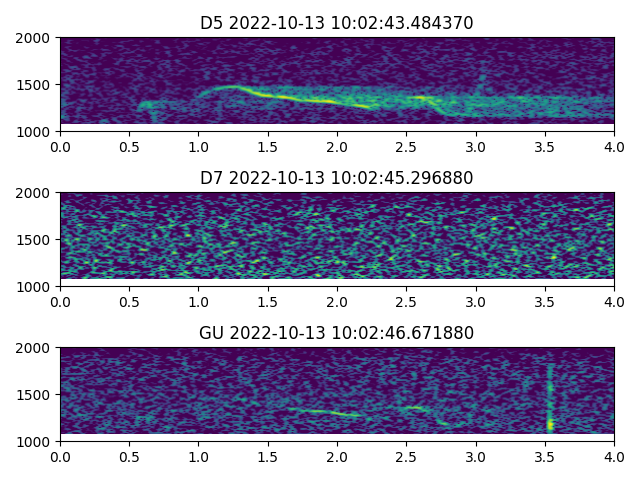
Task: Select the short blip near 0.6s in D5
Action: click(x=146, y=104)
